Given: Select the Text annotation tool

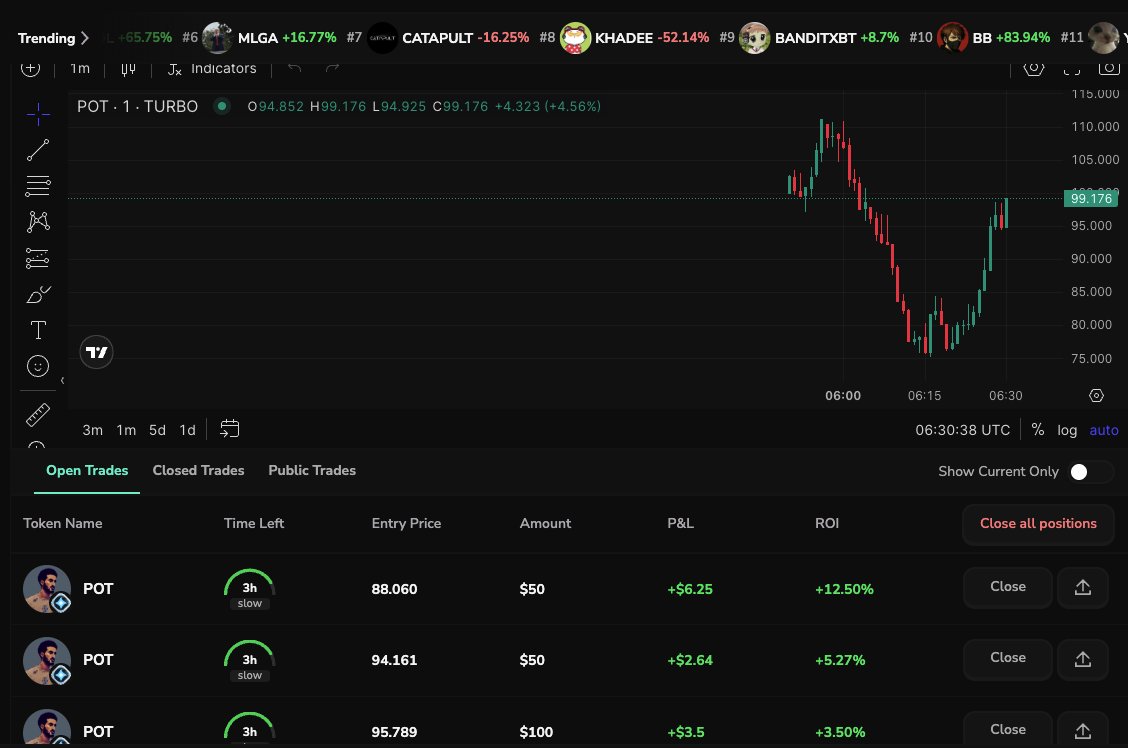Looking at the screenshot, I should coord(38,330).
